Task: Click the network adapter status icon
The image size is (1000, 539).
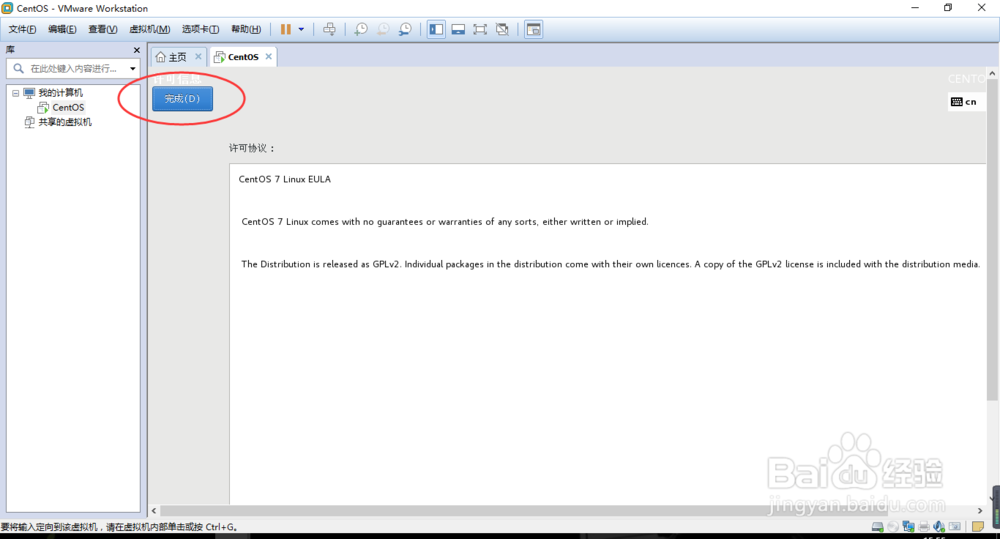Action: (908, 527)
